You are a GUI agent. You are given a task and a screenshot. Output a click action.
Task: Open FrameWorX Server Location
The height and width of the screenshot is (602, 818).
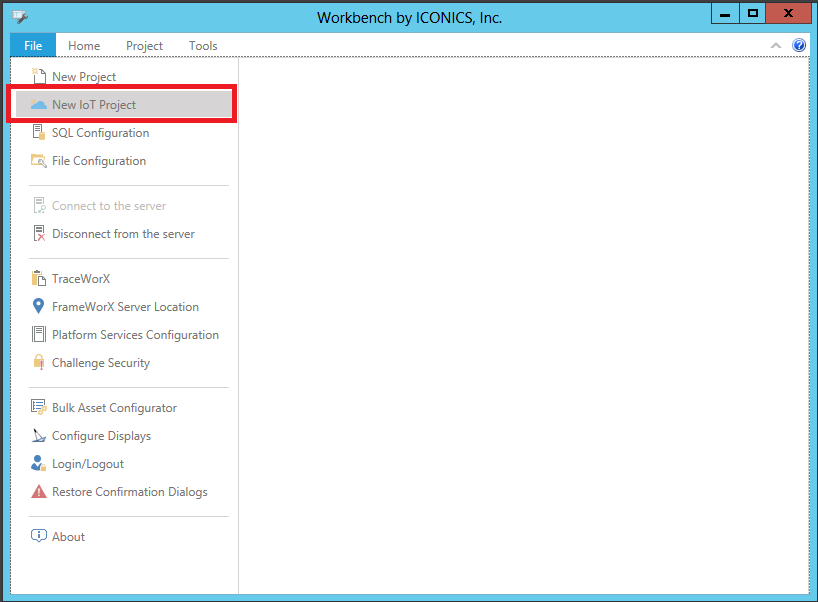tap(124, 307)
